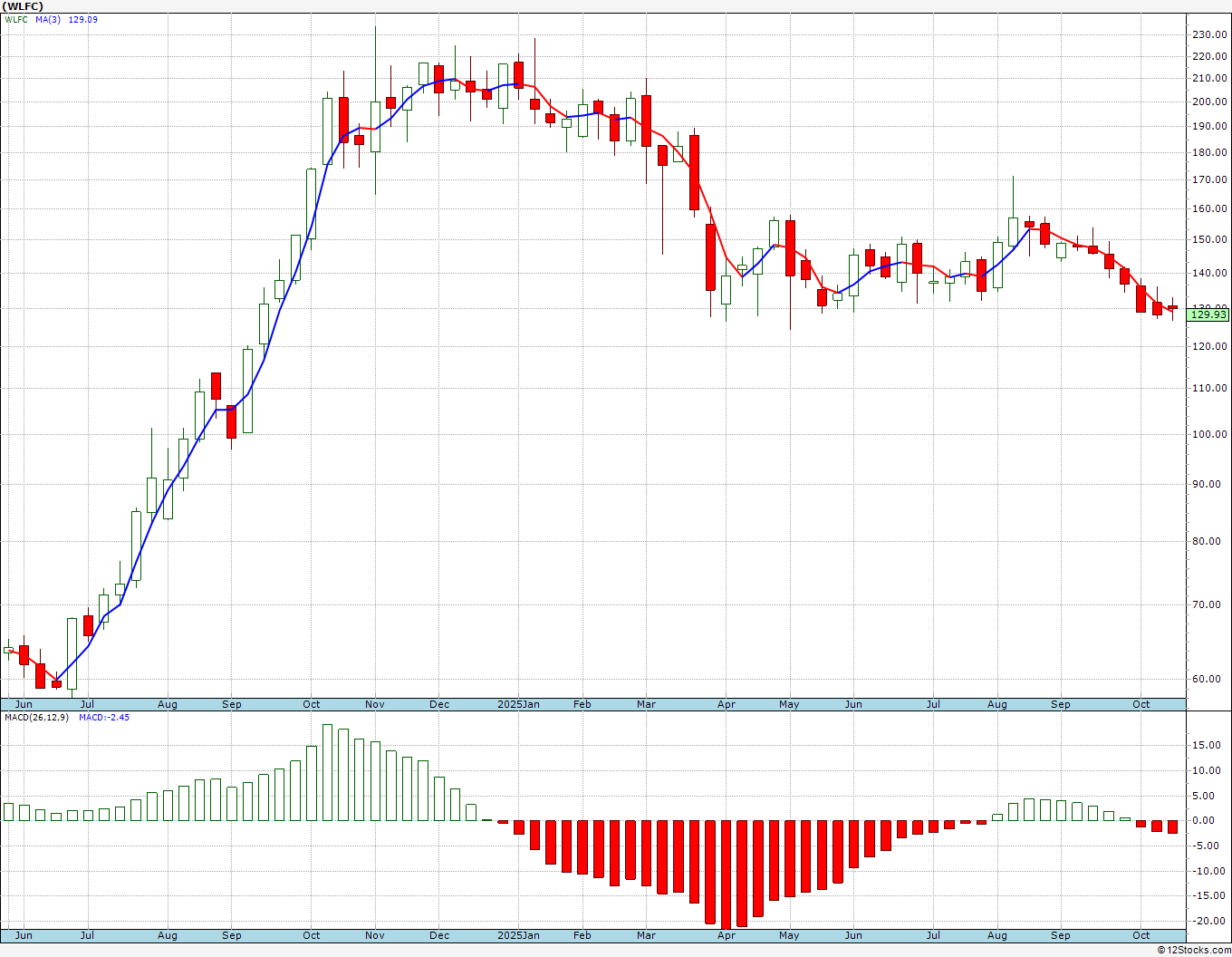
Task: Click Mar on the MACD panel date axis
Action: coord(646,935)
